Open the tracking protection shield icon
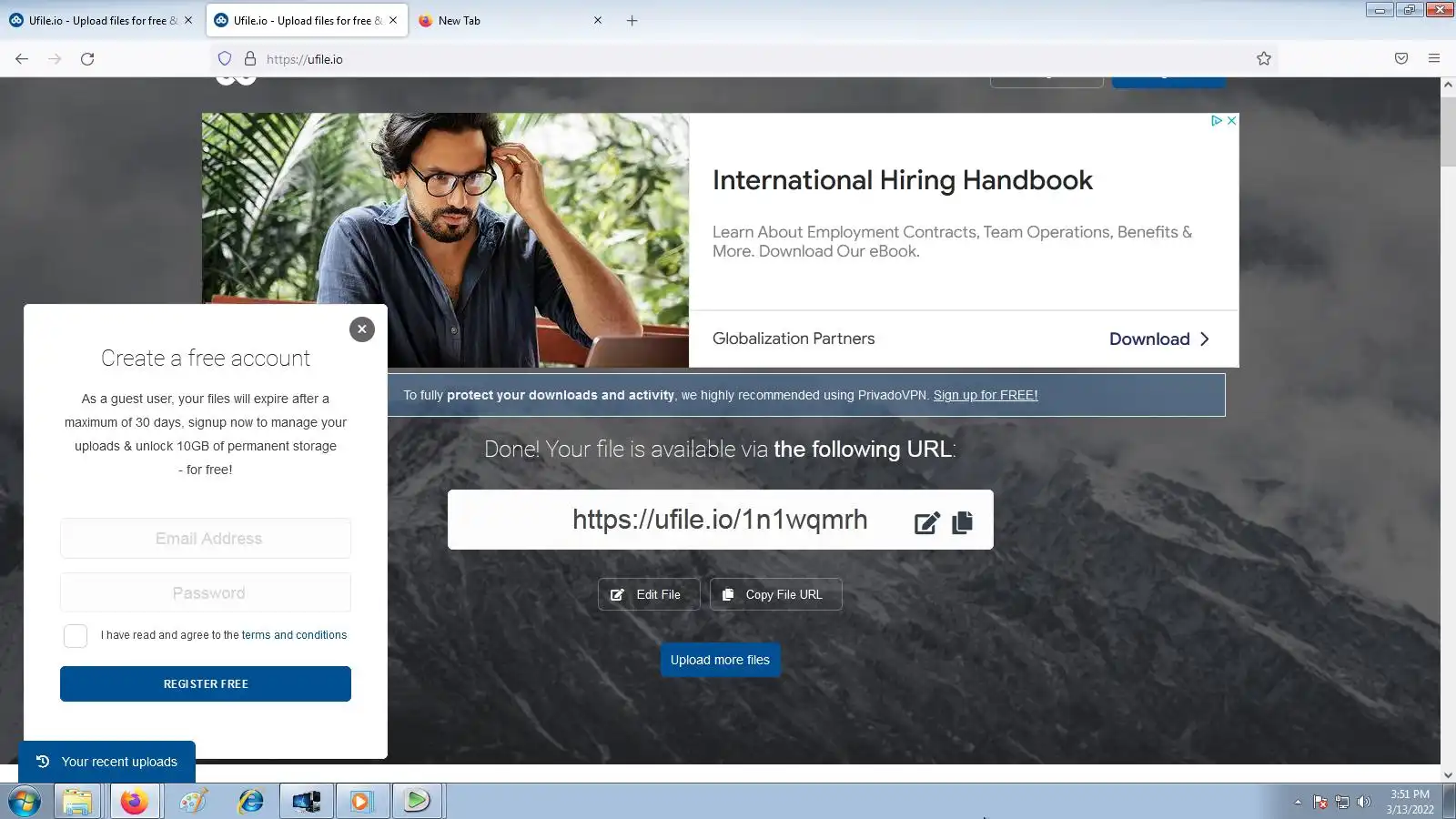The width and height of the screenshot is (1456, 819). coord(225,59)
